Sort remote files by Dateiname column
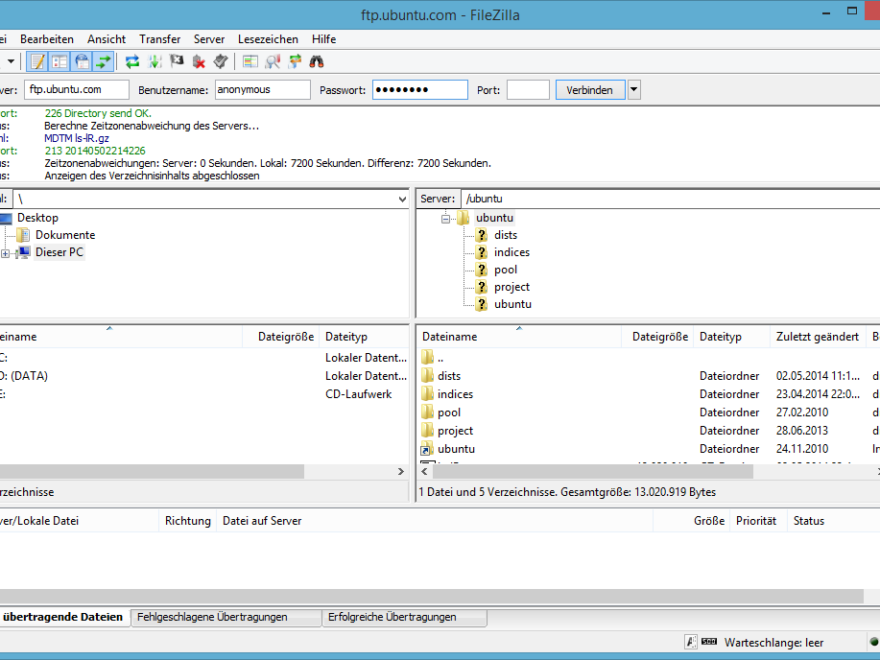The width and height of the screenshot is (880, 660). [519, 337]
